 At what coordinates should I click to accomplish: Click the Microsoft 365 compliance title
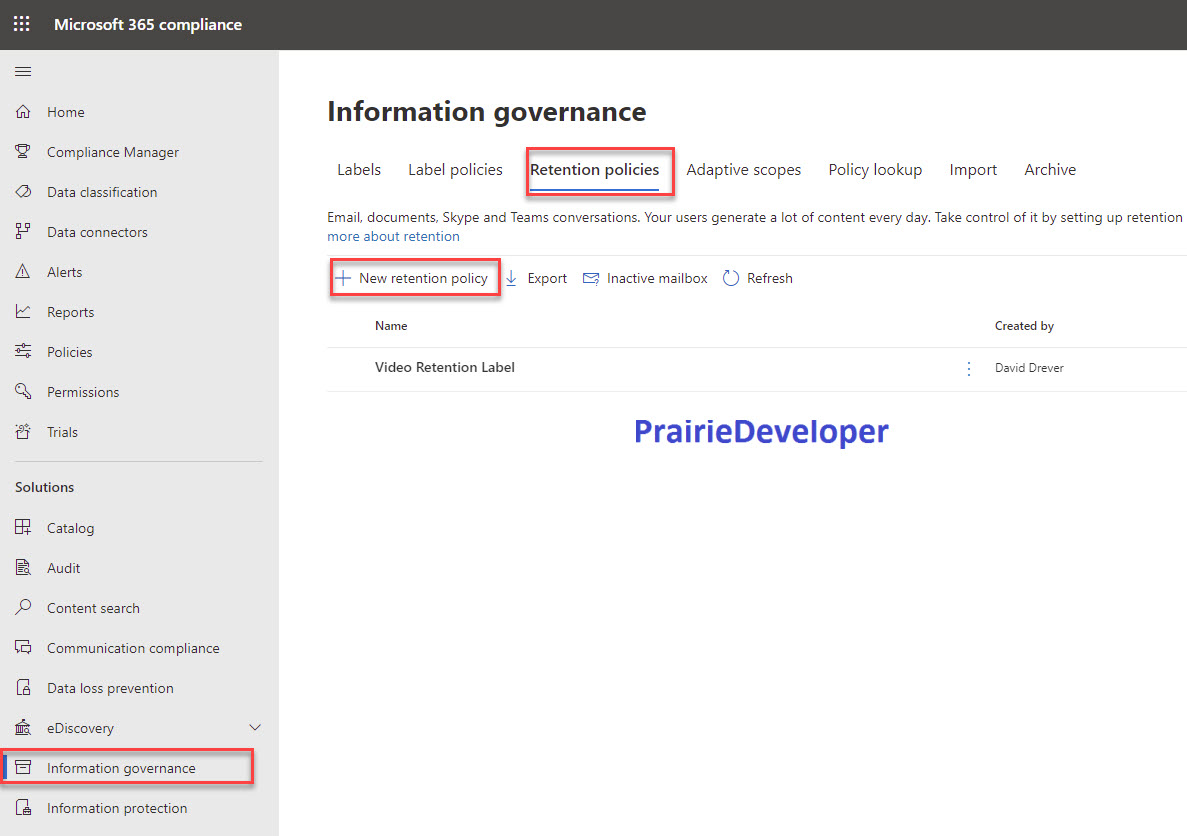(148, 24)
